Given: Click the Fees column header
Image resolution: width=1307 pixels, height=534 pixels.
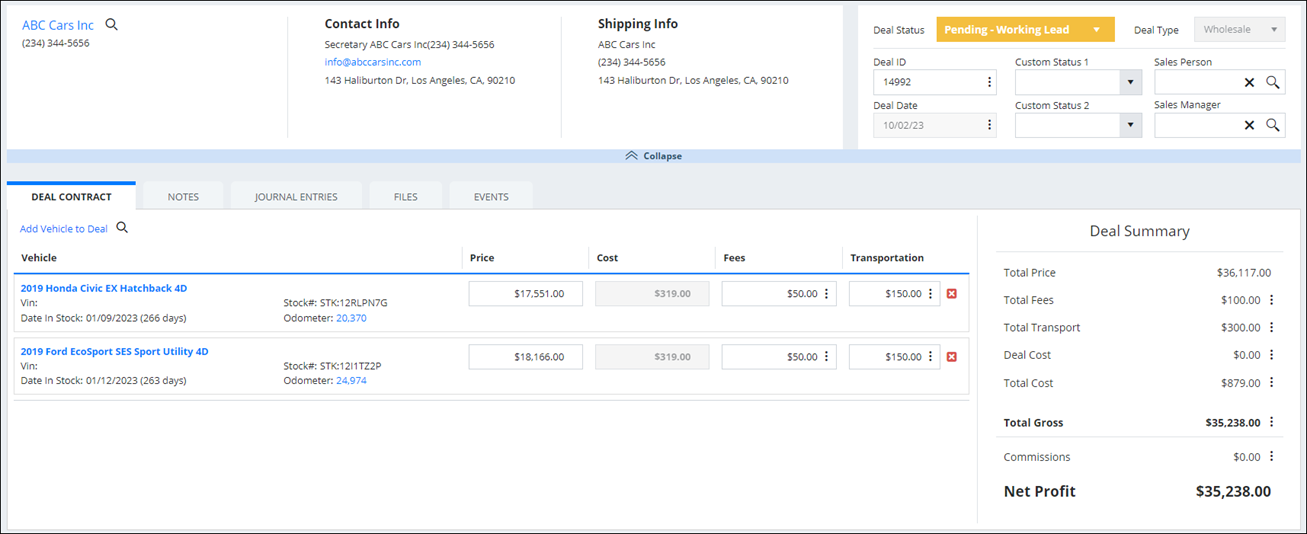Looking at the screenshot, I should (x=734, y=258).
